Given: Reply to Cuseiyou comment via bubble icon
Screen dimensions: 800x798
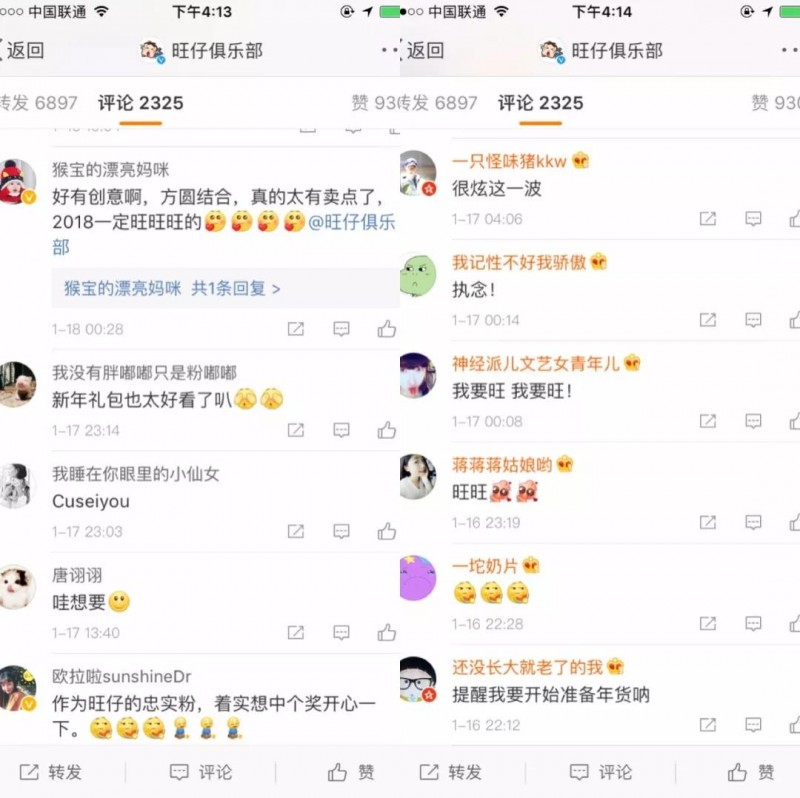Looking at the screenshot, I should coord(341,532).
